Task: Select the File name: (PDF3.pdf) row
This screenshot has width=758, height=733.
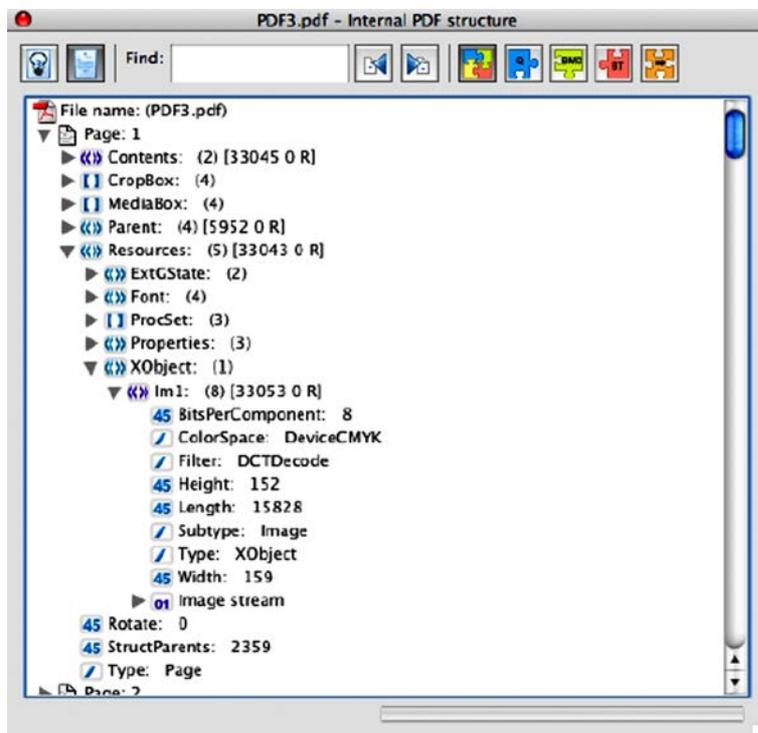Action: [x=144, y=111]
